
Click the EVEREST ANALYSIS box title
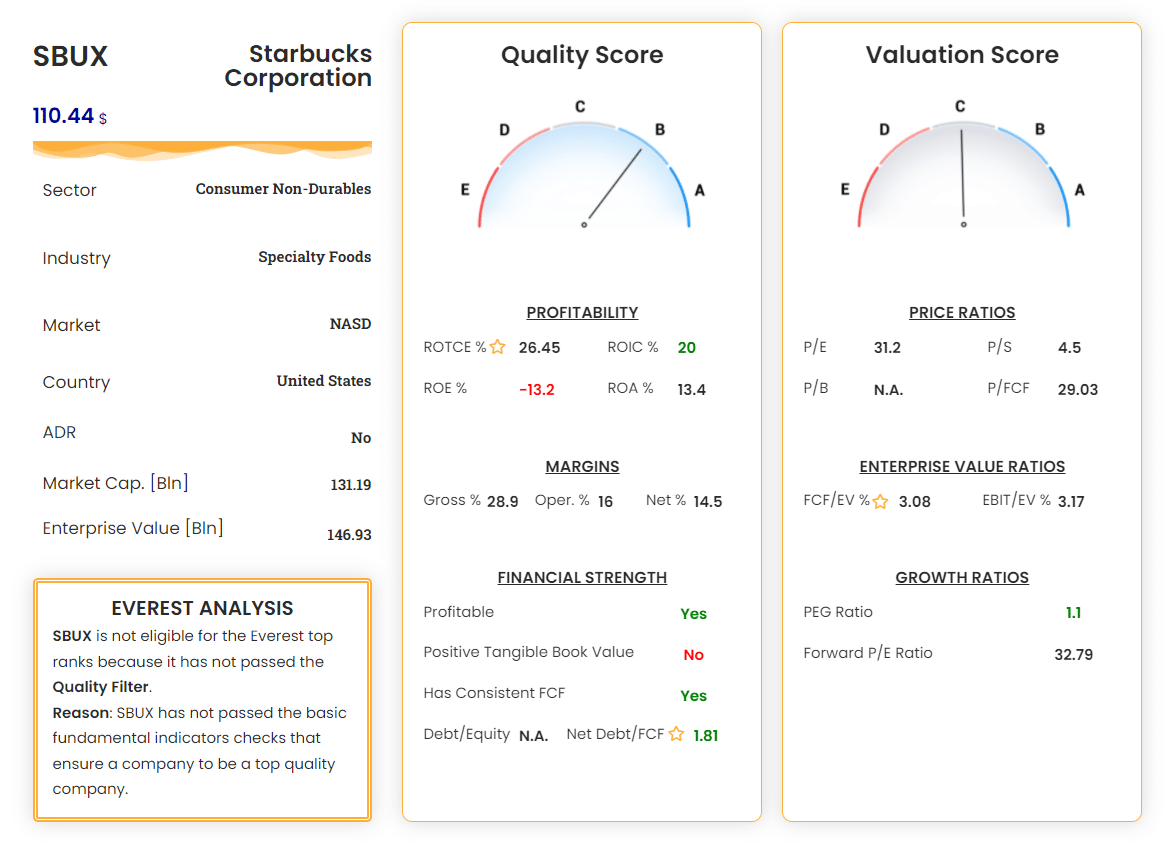[202, 608]
